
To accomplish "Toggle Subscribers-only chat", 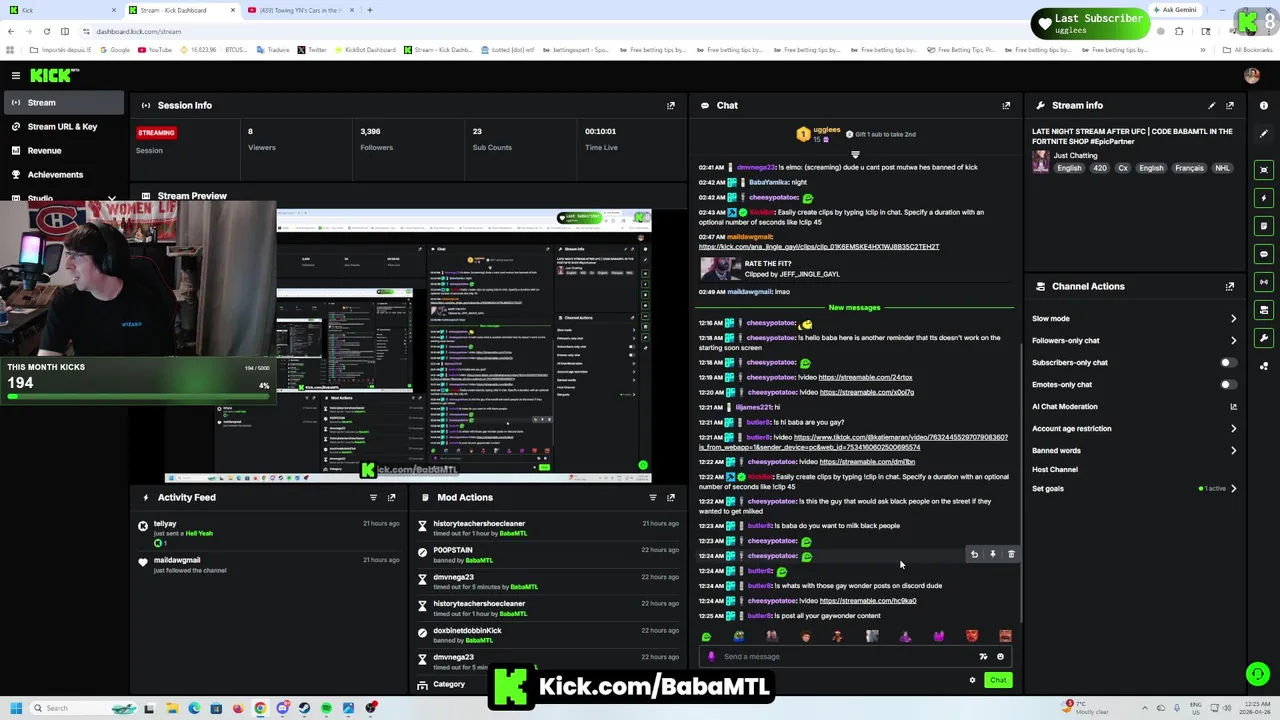I will point(1228,363).
